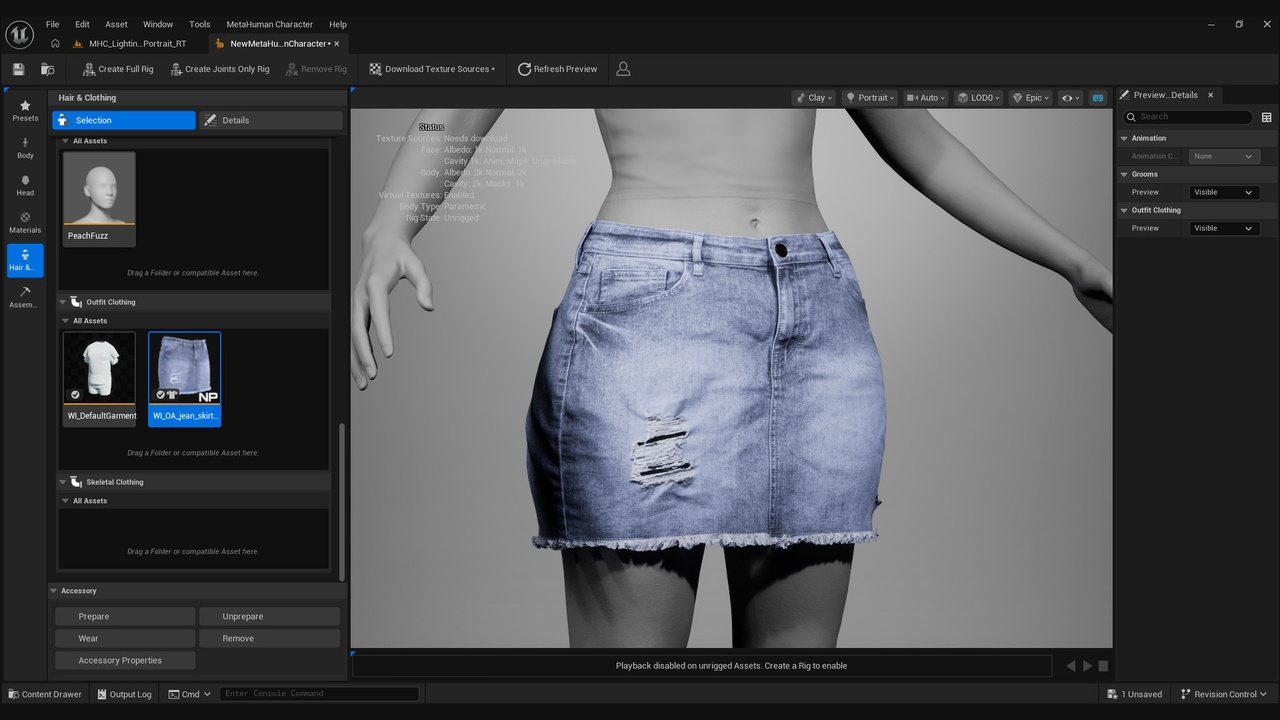Open the Portrait lighting dropdown
Screen dimensions: 1280x720
870,98
